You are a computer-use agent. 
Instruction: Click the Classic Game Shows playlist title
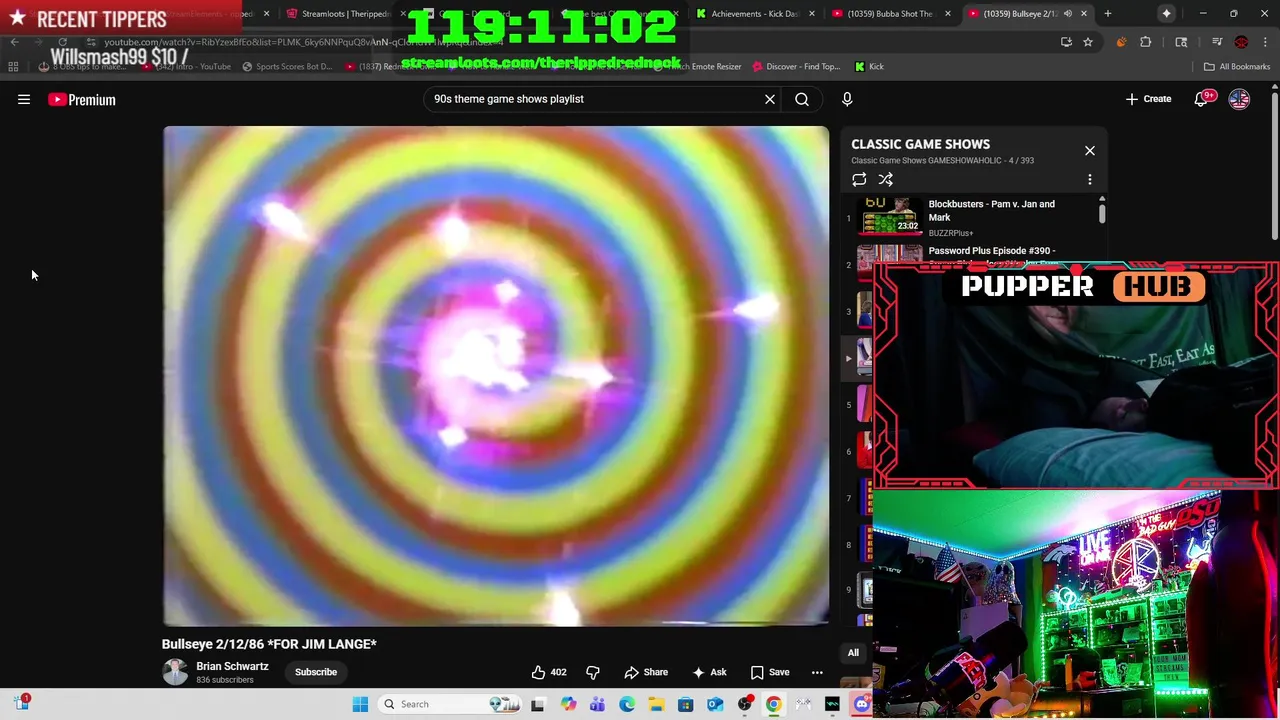tap(920, 144)
